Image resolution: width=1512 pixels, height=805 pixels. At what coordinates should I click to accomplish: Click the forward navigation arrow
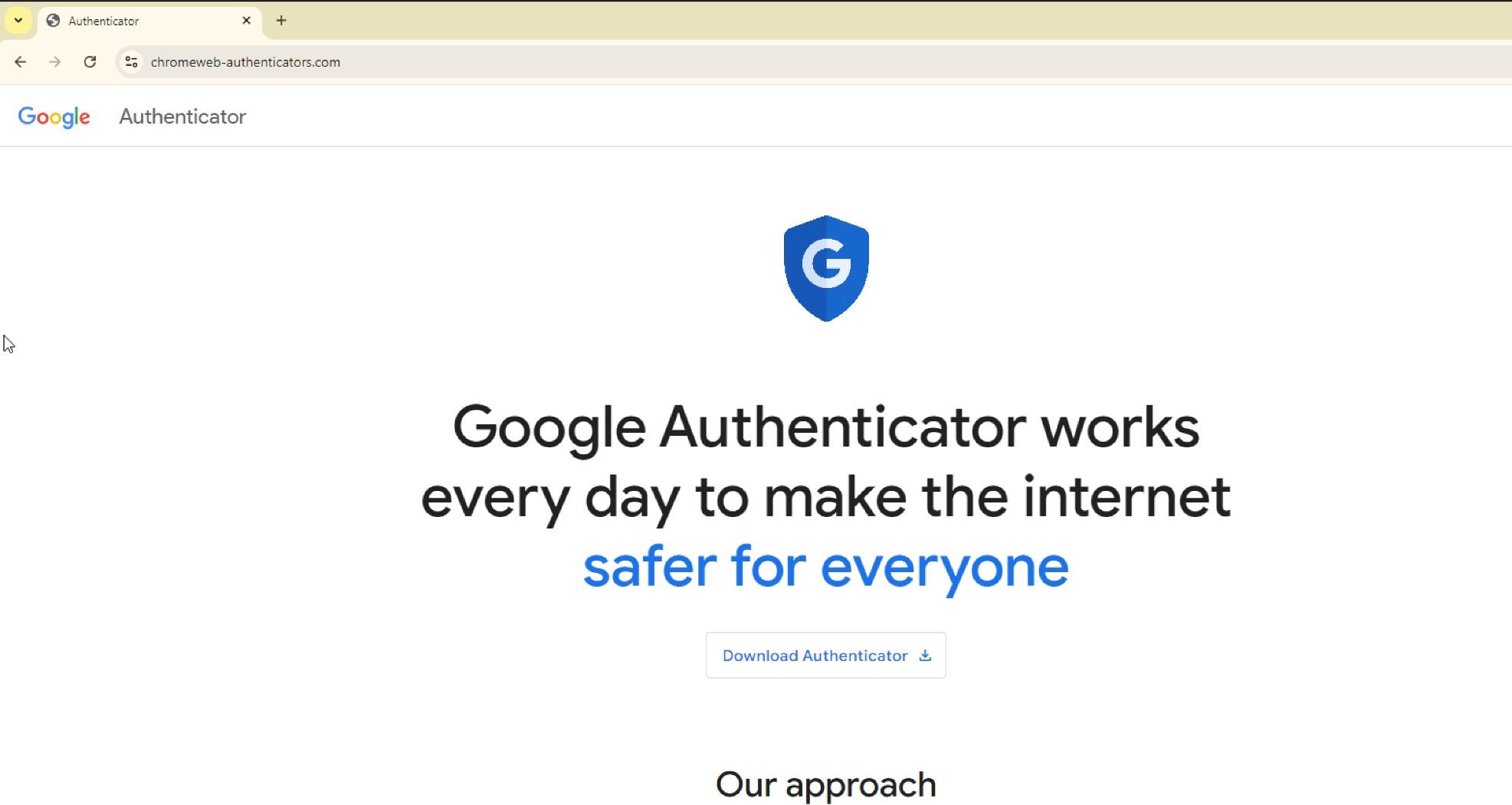click(55, 62)
